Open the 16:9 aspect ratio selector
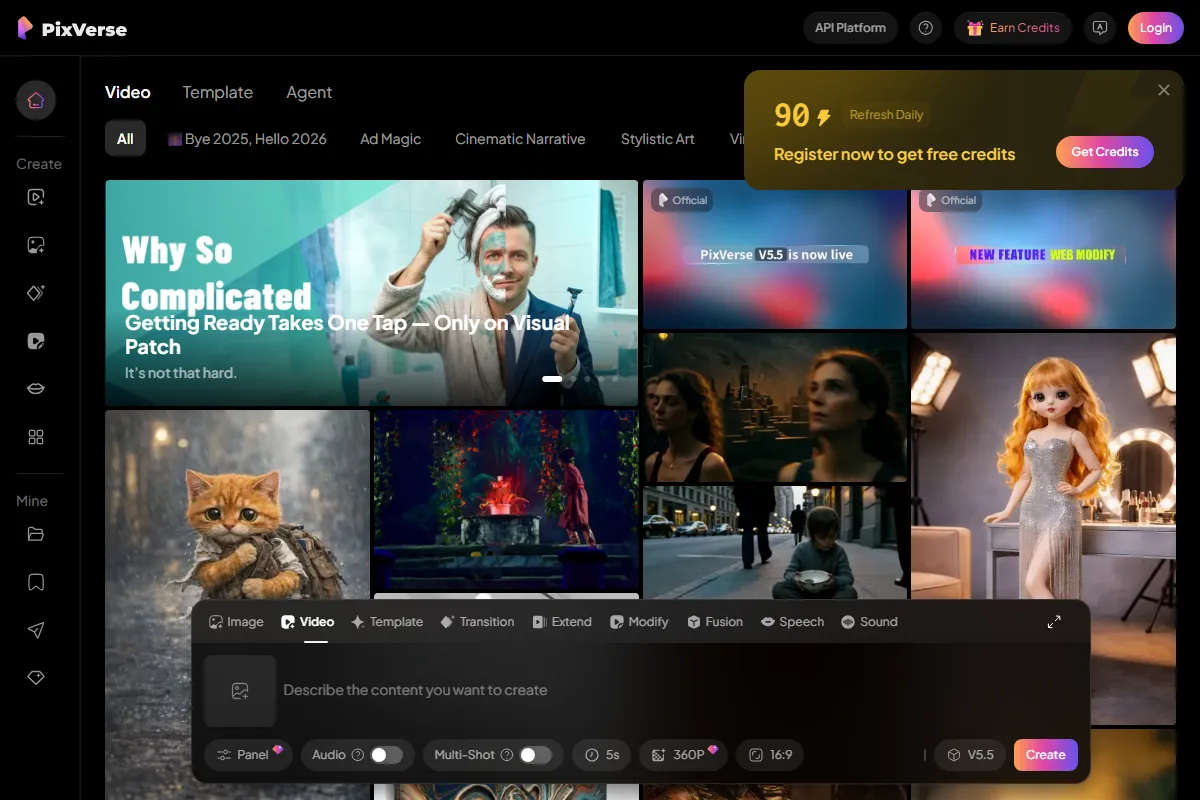Image resolution: width=1200 pixels, height=800 pixels. click(x=770, y=755)
